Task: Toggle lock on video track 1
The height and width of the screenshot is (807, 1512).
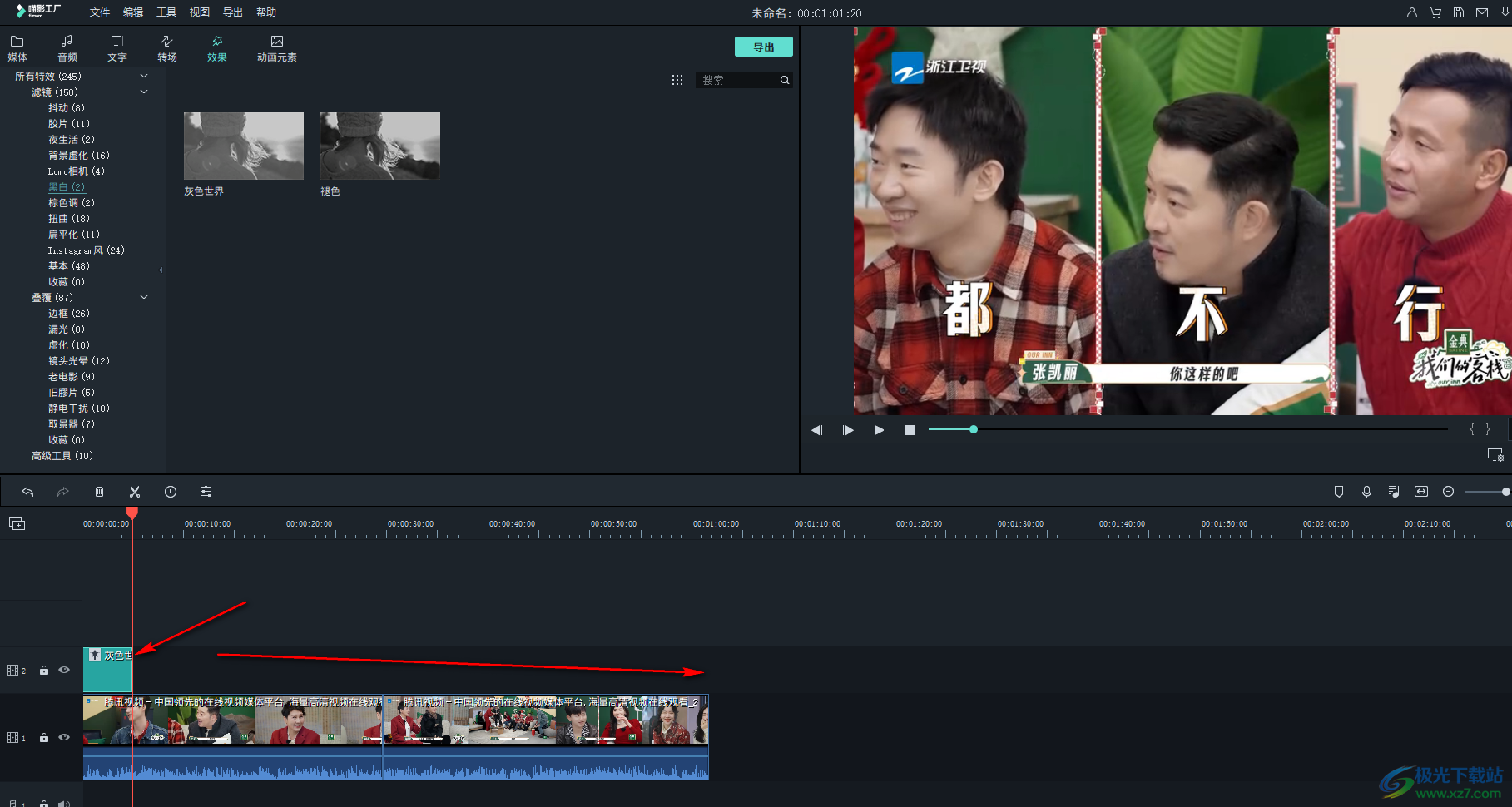Action: [44, 738]
